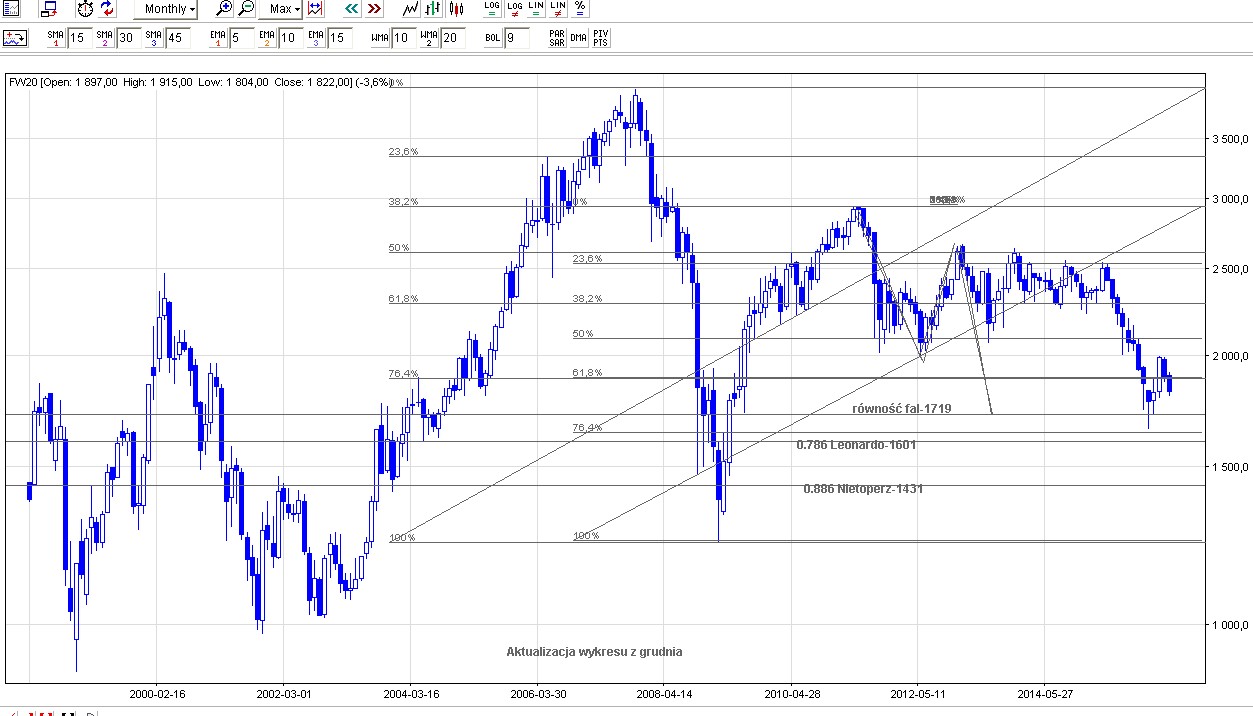This screenshot has width=1253, height=716.
Task: Click the 2008-04-14 date axis label
Action: pos(665,692)
